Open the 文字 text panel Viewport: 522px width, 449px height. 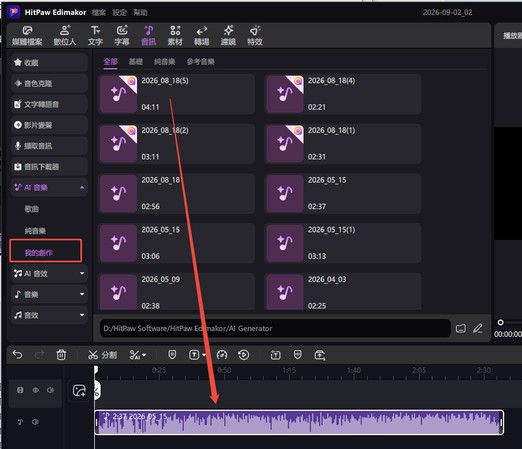95,36
